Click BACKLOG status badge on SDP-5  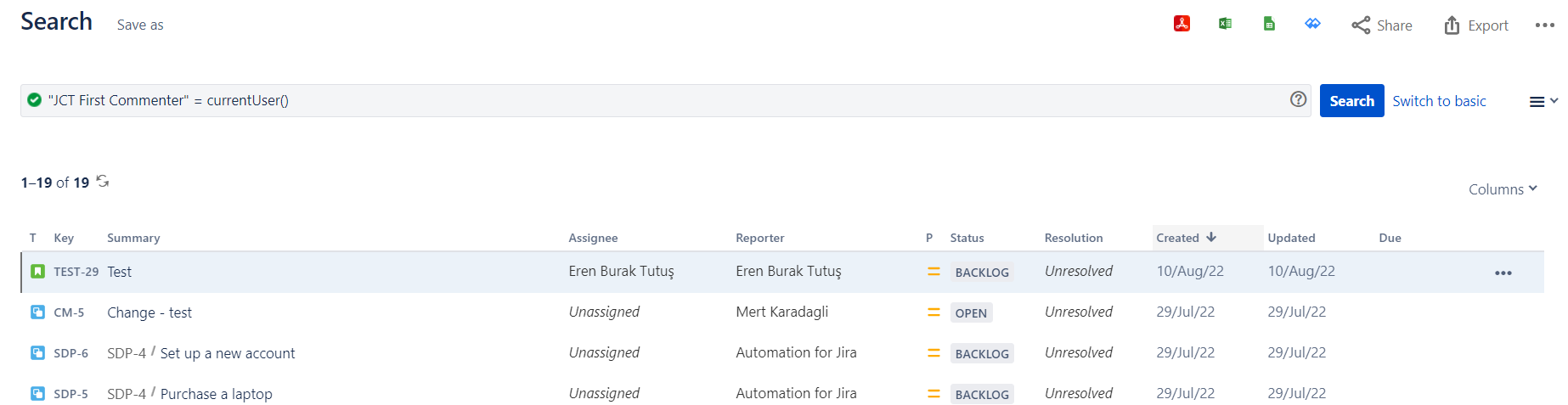click(982, 395)
